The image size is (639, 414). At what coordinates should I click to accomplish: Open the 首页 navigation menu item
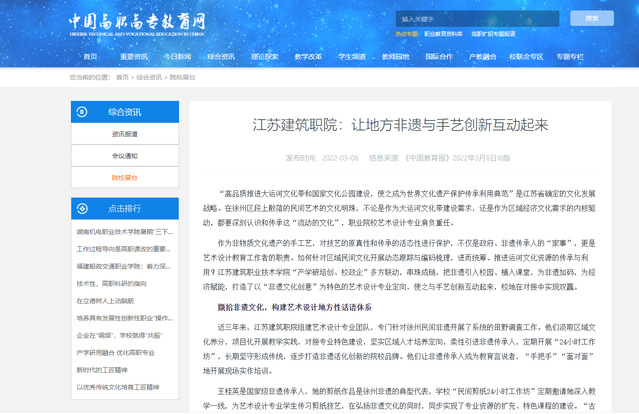tap(91, 57)
